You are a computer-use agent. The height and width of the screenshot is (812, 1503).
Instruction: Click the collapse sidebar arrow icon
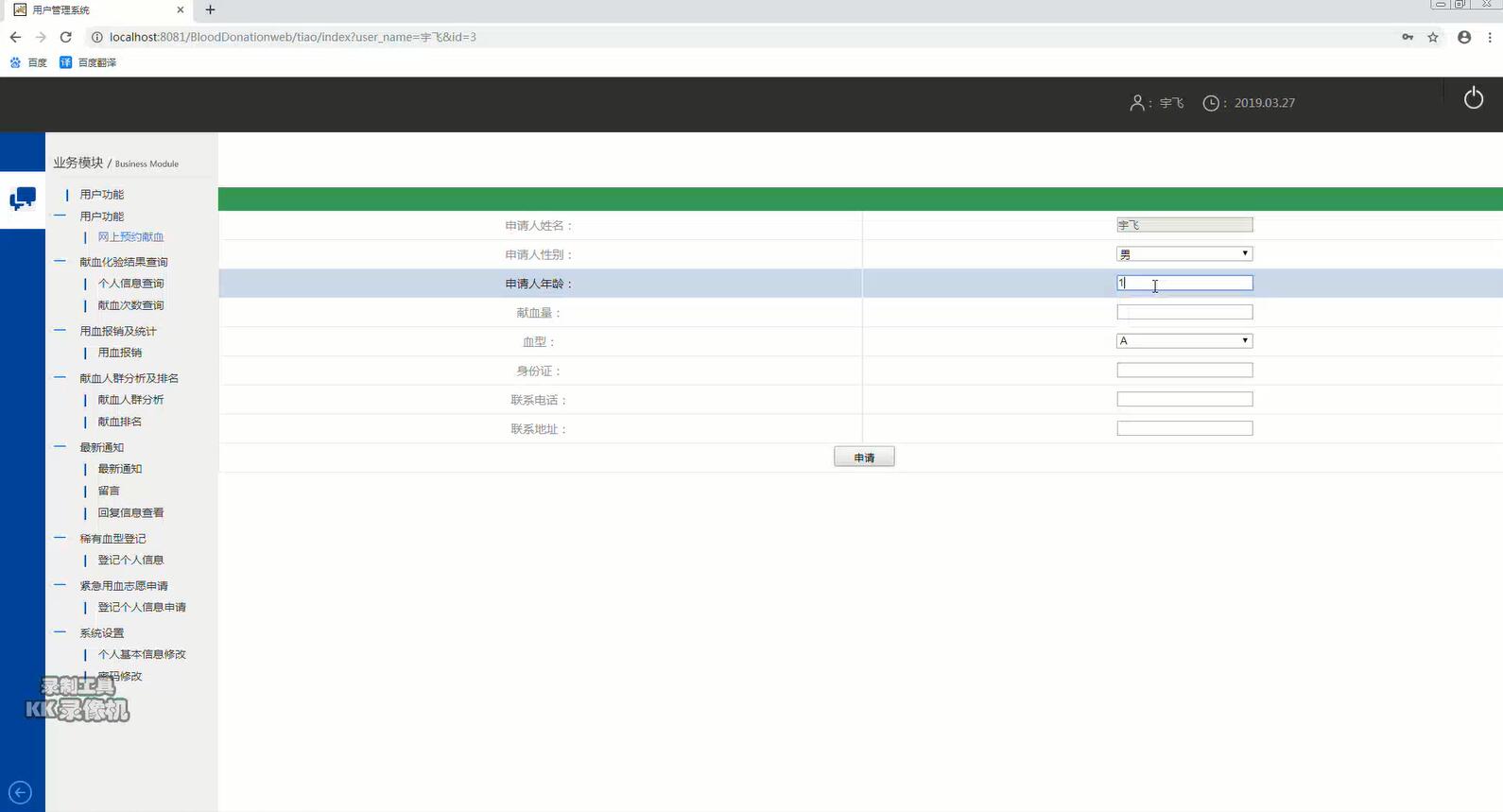coord(20,792)
